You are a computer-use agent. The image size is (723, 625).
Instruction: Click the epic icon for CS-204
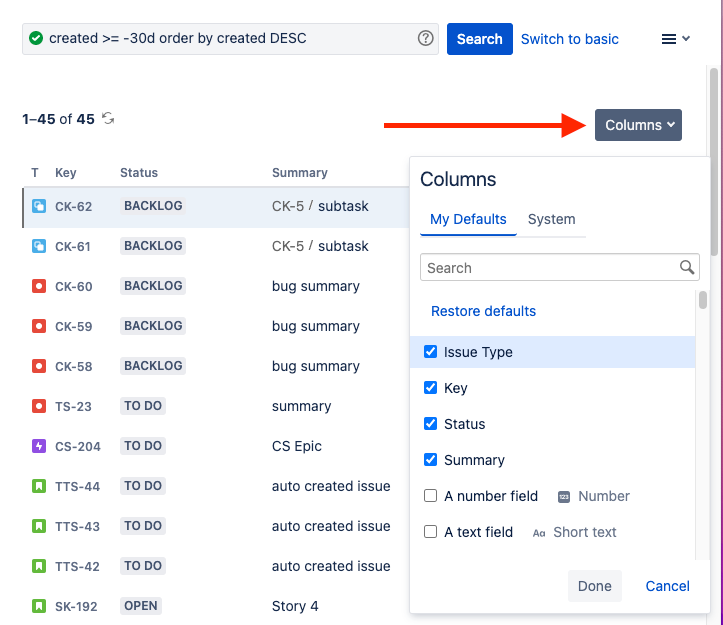pos(39,446)
